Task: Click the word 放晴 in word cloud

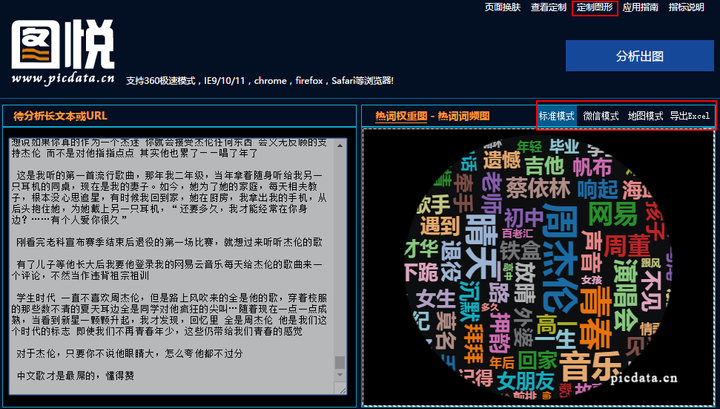Action: click(525, 281)
